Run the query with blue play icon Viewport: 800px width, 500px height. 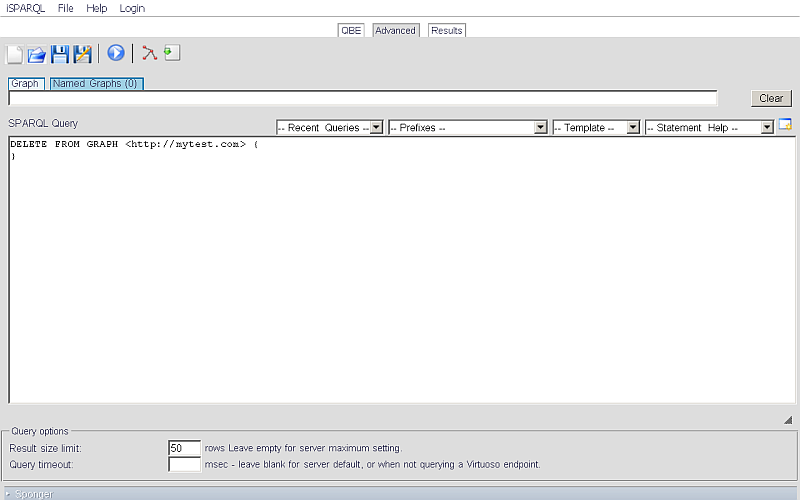116,53
